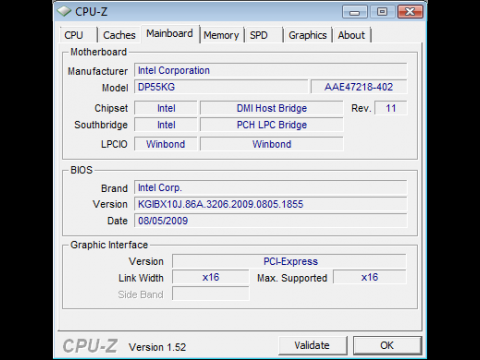This screenshot has width=480, height=360.
Task: Switch to the Graphics tab
Action: [307, 35]
